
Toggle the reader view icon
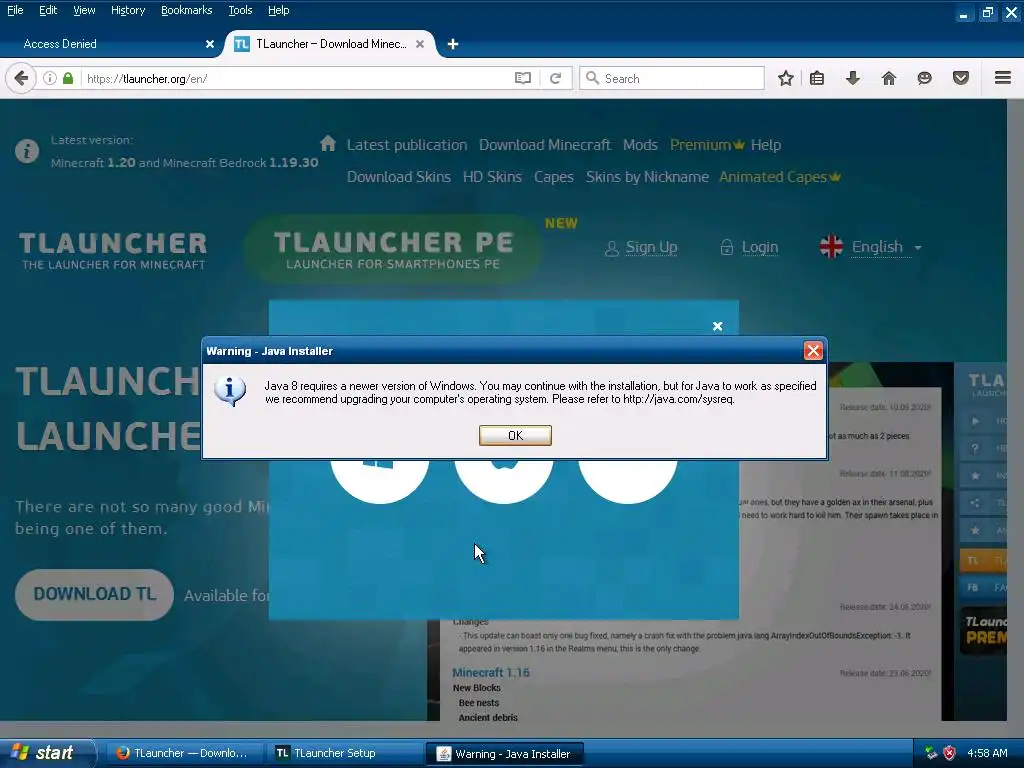522,78
